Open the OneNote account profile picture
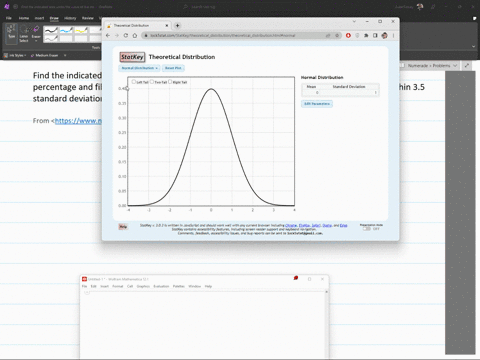 click(420, 6)
